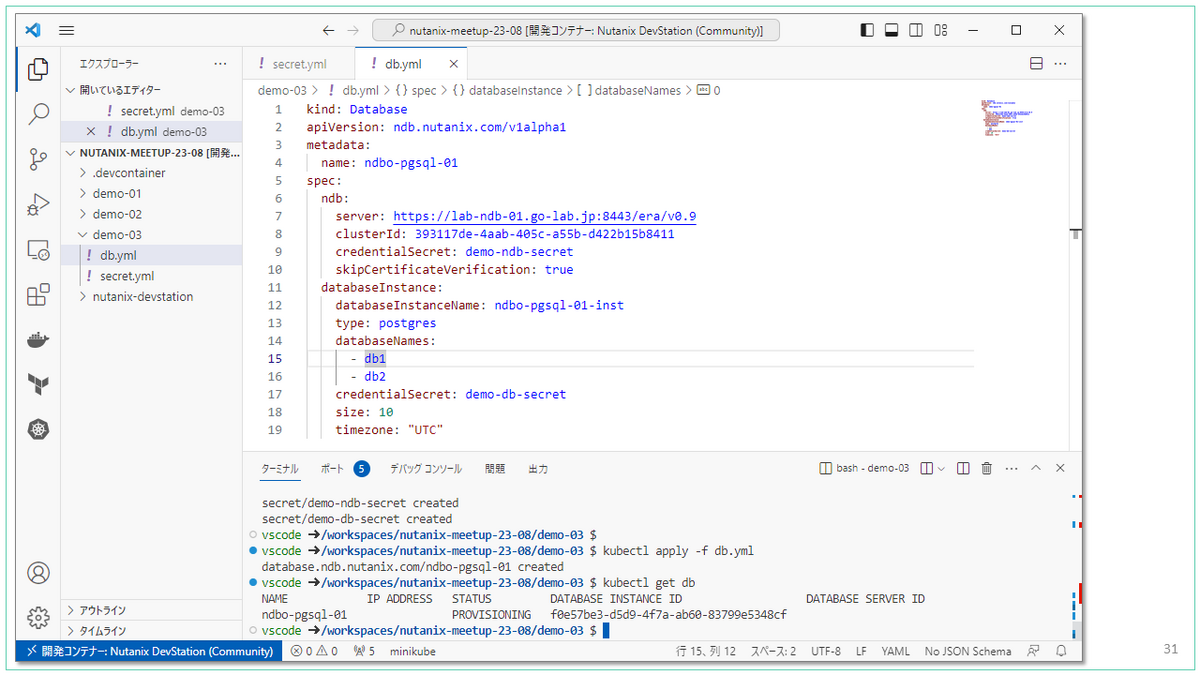This screenshot has width=1200, height=675.
Task: Open the Remote Explorer view
Action: 38,250
